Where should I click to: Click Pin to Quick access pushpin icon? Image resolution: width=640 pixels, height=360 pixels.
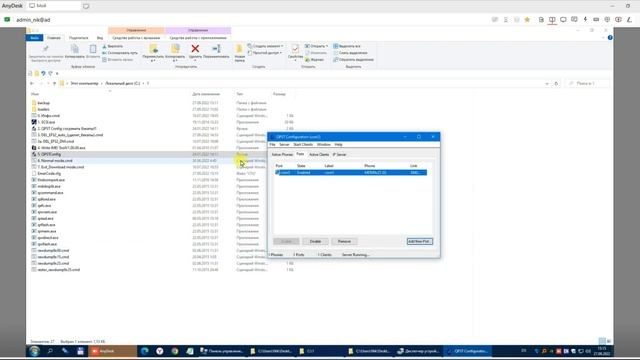coord(46,49)
